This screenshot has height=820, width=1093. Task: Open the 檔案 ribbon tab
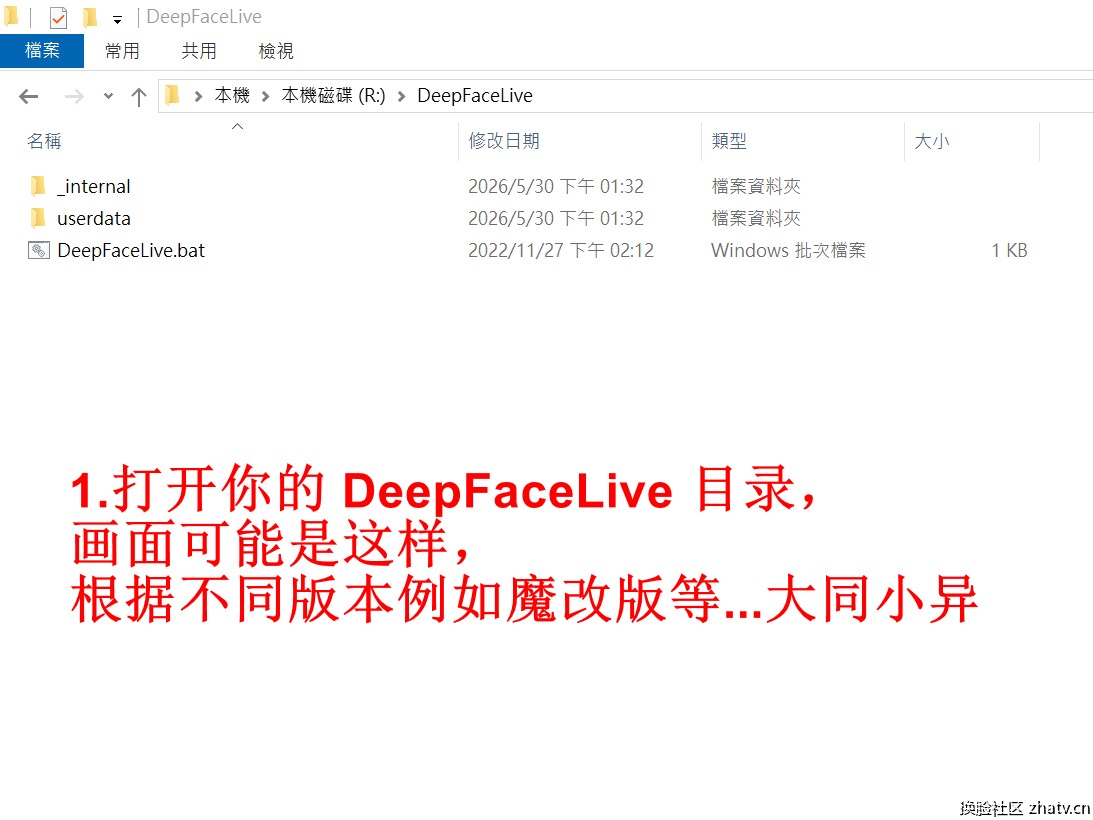(x=42, y=51)
